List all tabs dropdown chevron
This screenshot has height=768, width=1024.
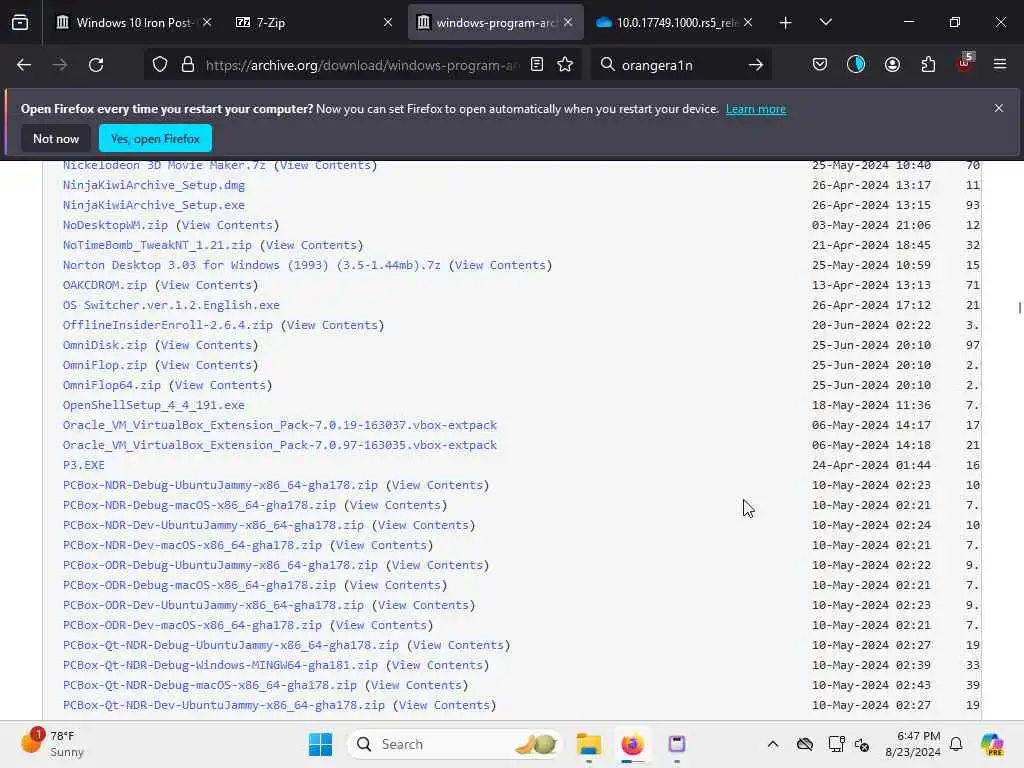point(825,23)
